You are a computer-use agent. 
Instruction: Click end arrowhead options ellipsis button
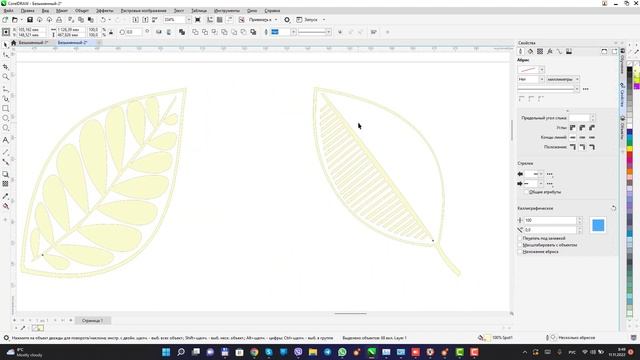point(549,184)
